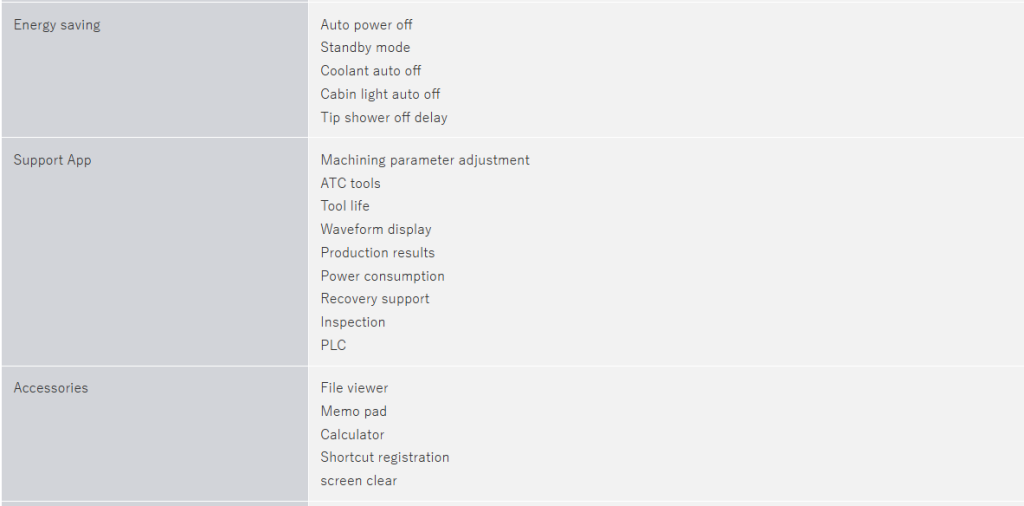Click Tip shower off delay text

tap(384, 117)
